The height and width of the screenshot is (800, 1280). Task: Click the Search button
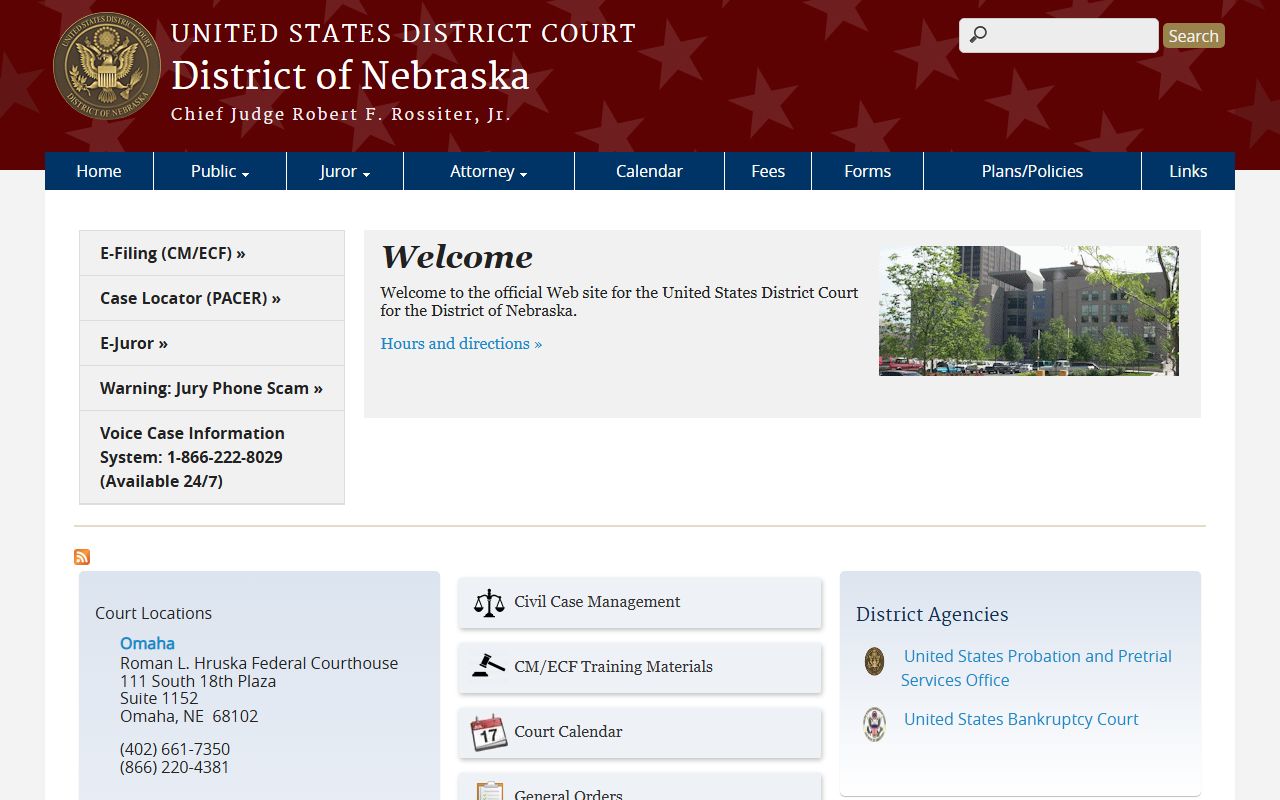pos(1194,36)
